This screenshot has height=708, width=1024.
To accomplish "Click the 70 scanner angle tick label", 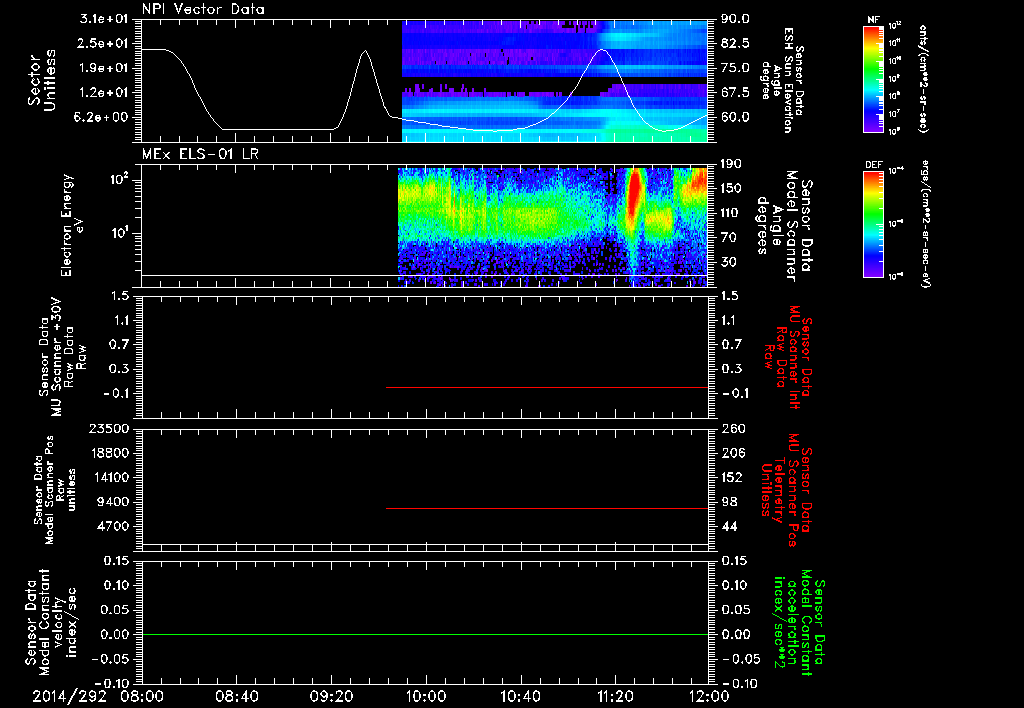I will point(728,238).
